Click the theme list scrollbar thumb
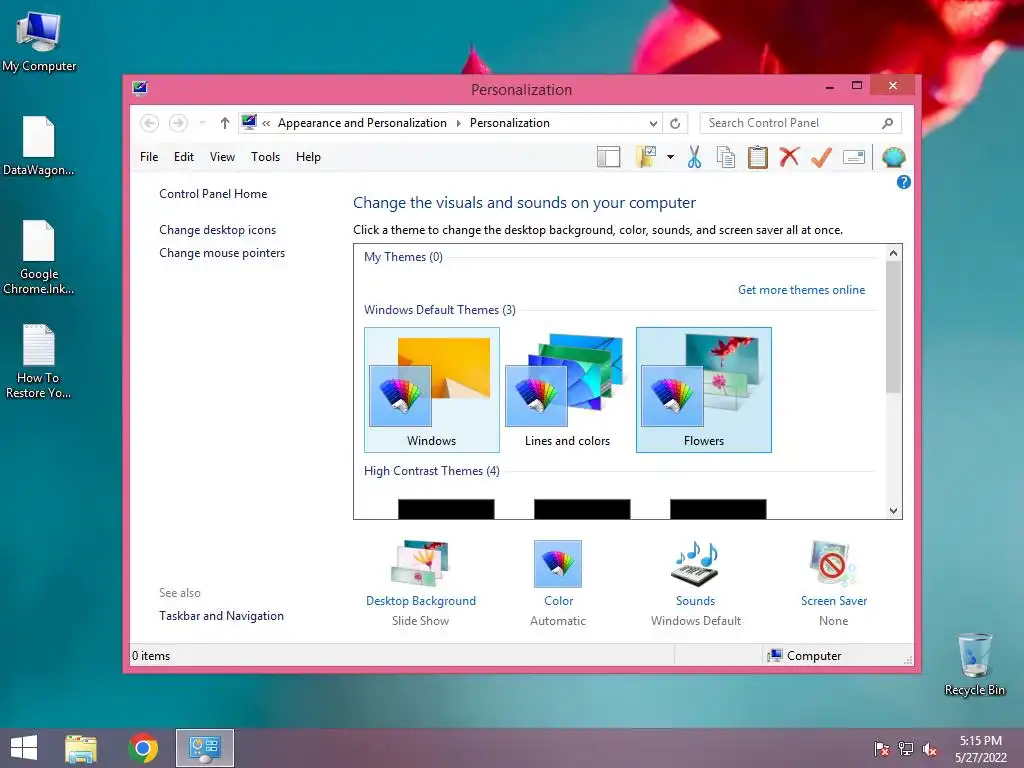The width and height of the screenshot is (1024, 768). pyautogui.click(x=893, y=328)
